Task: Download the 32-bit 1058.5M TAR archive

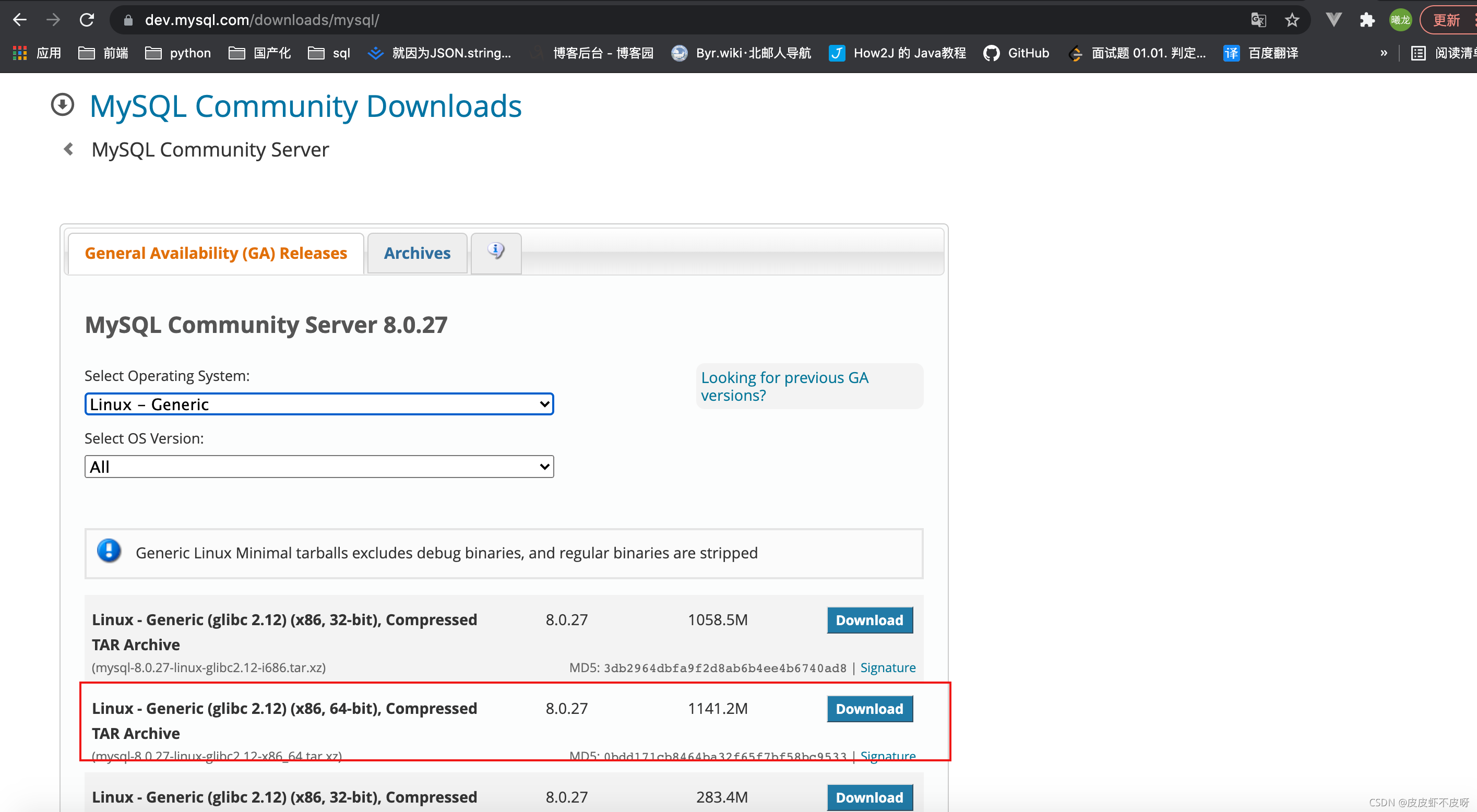Action: [x=869, y=620]
